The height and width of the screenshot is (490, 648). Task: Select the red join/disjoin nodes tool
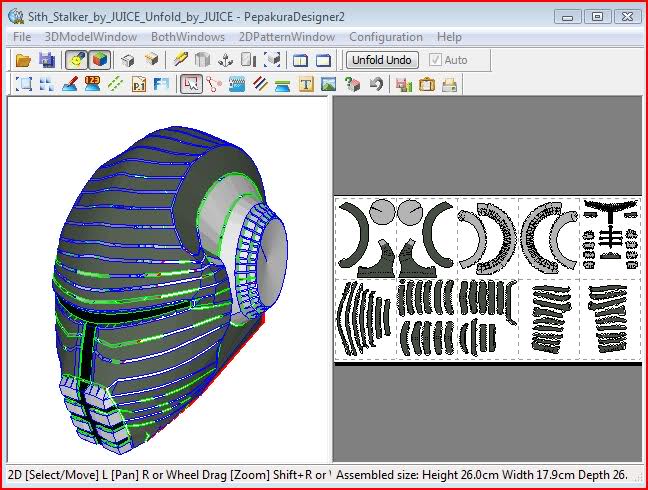click(x=214, y=84)
